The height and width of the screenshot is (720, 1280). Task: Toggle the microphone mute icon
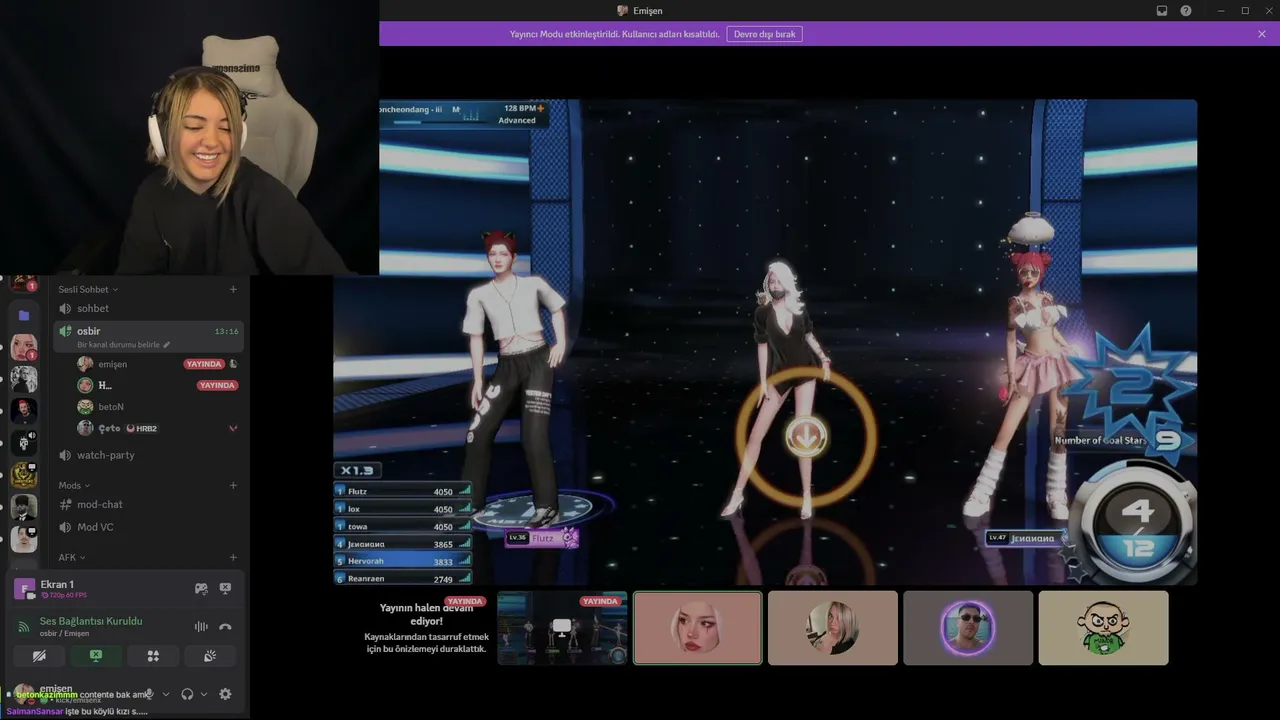tap(150, 694)
